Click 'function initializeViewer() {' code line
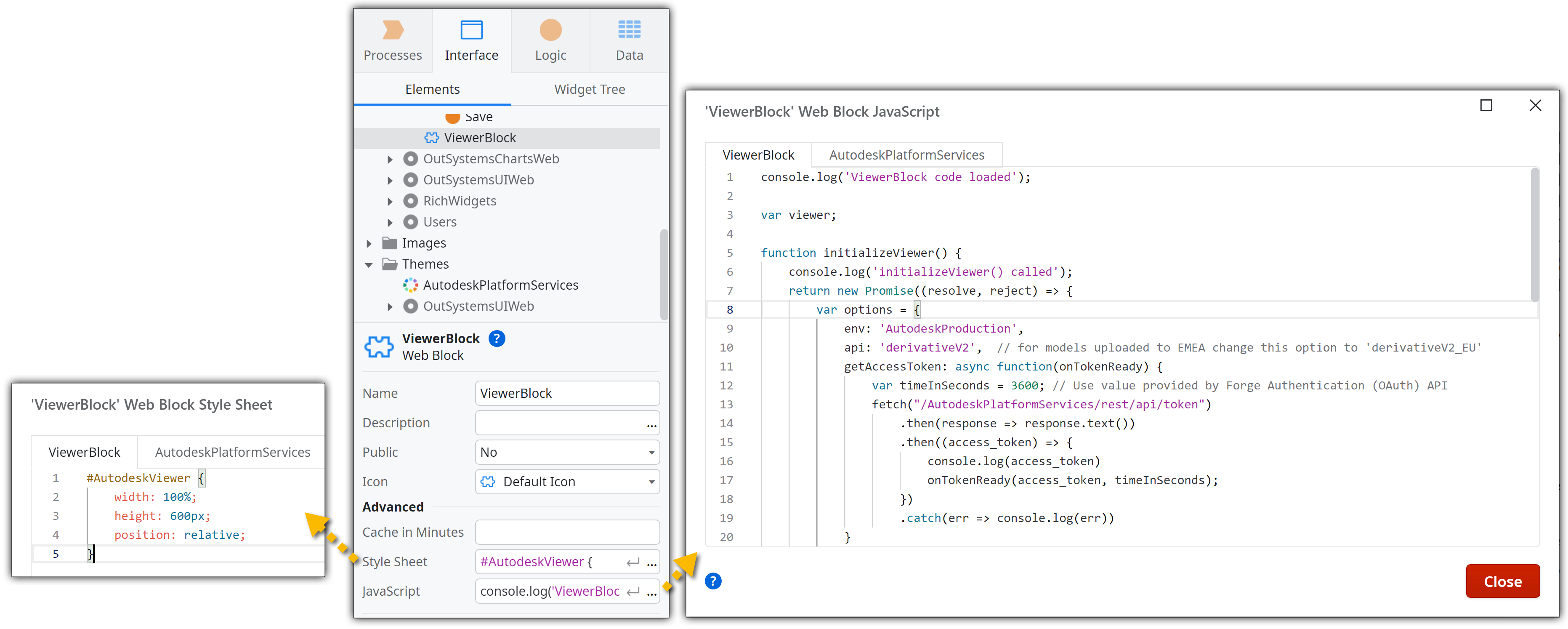 (861, 253)
